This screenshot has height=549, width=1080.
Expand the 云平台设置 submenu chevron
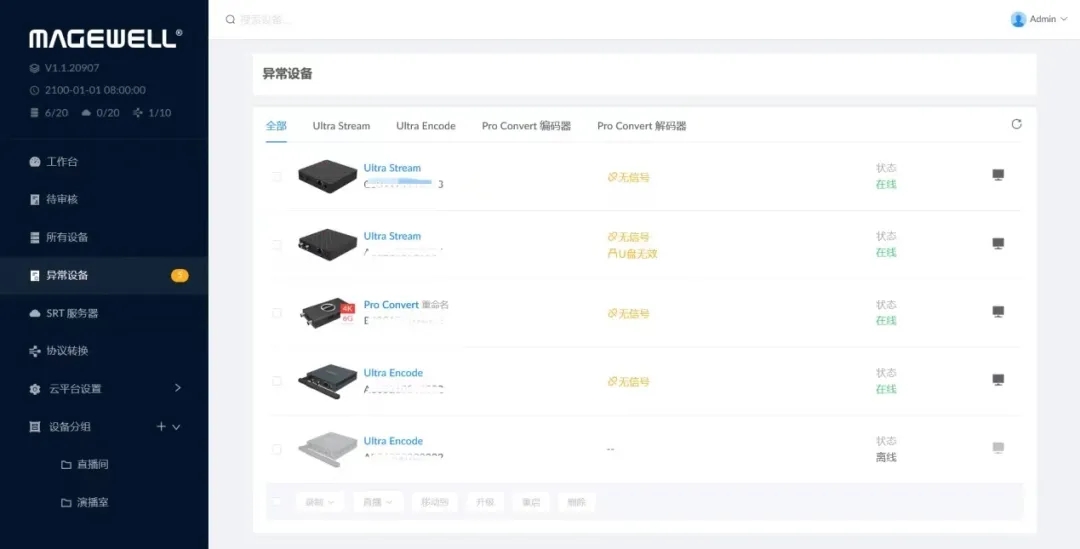177,388
